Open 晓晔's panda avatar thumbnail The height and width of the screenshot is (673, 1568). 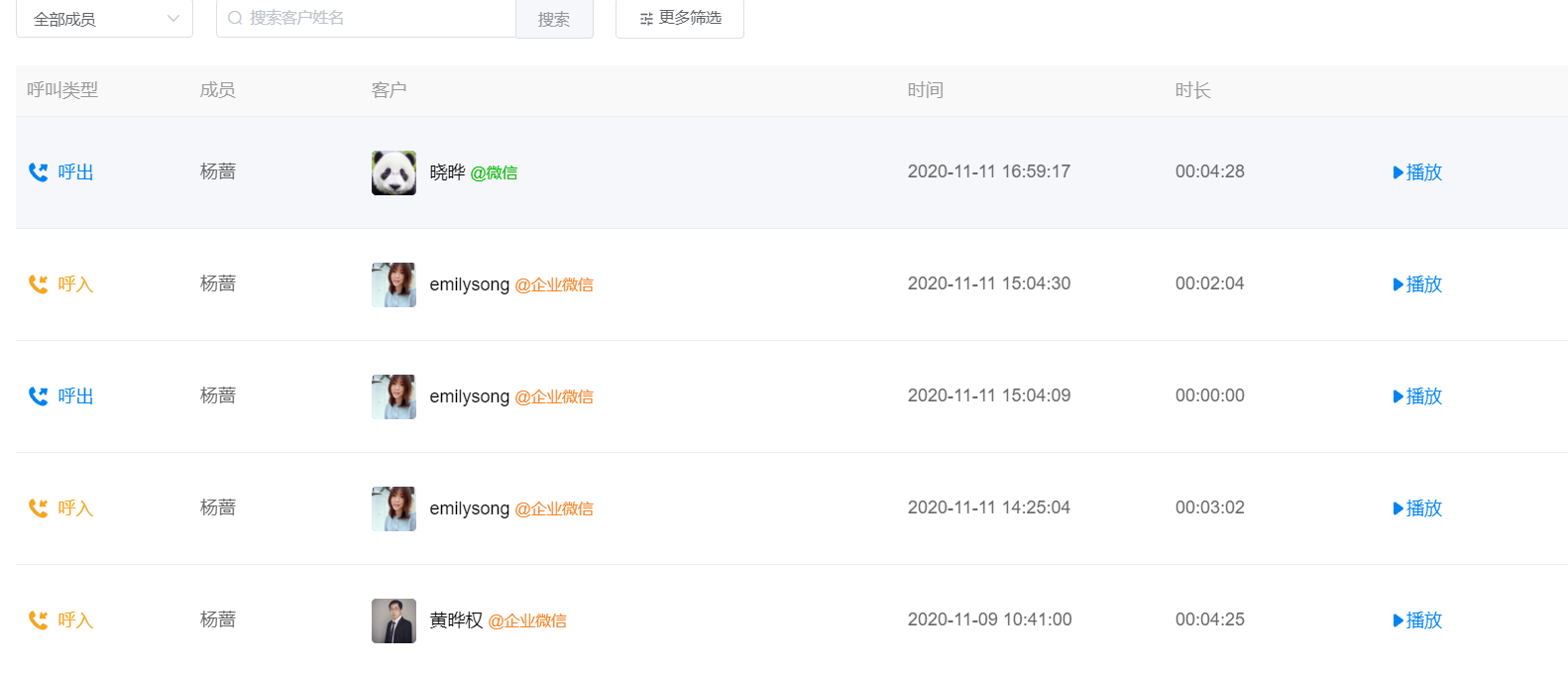[393, 172]
